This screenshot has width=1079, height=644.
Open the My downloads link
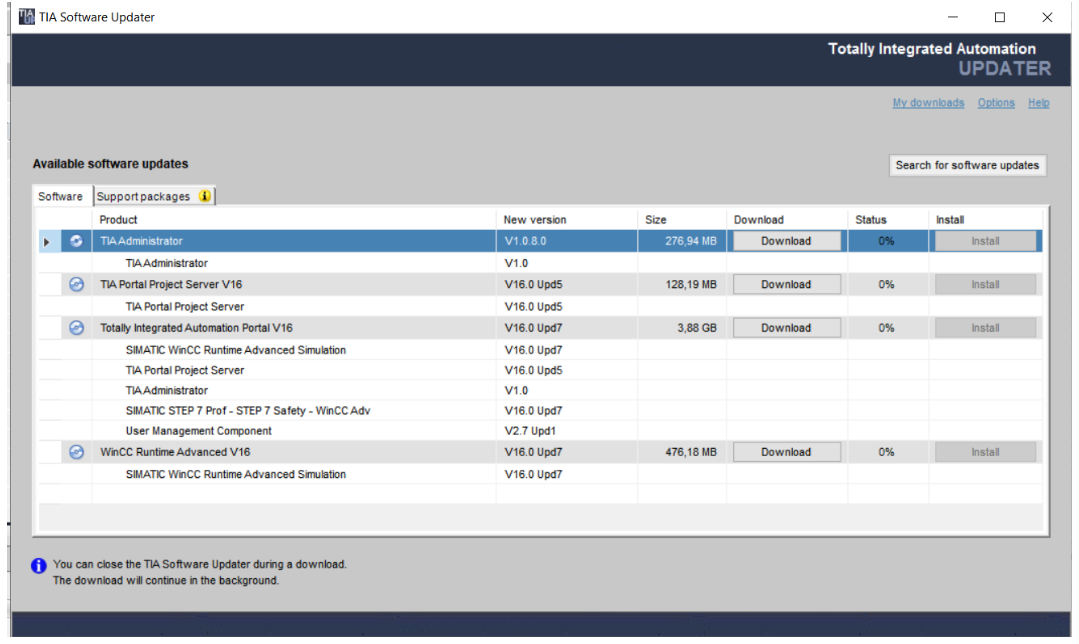coord(928,103)
